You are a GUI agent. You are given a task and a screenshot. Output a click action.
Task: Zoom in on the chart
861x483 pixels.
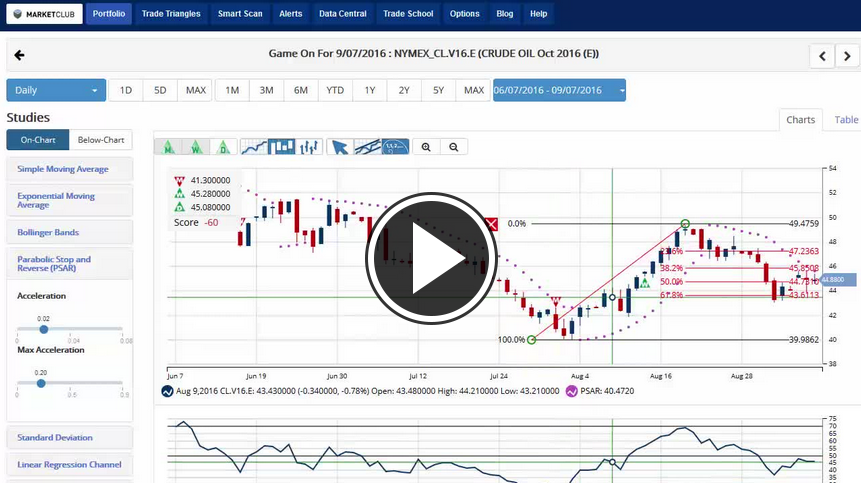click(x=426, y=147)
